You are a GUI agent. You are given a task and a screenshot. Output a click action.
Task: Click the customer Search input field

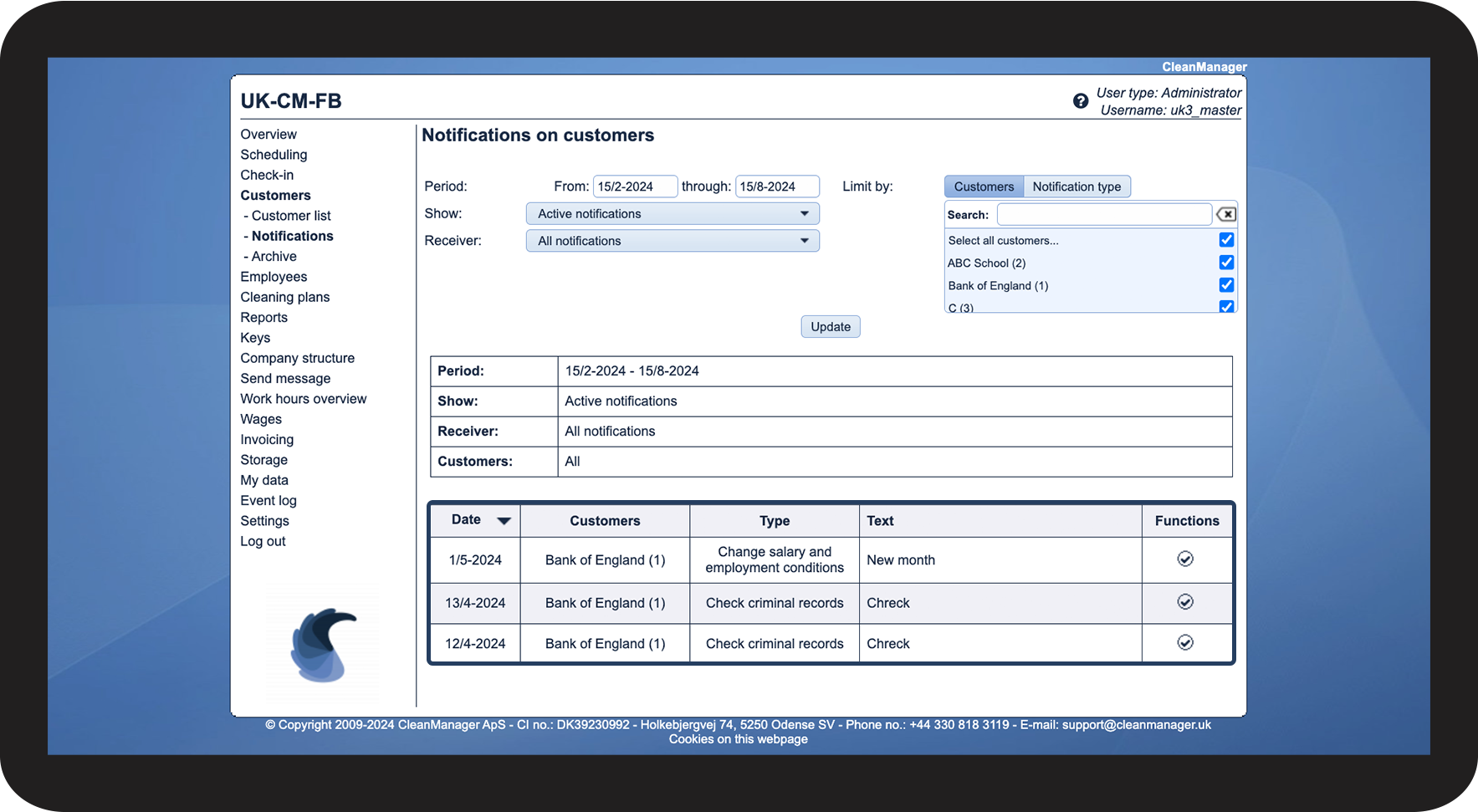1104,215
